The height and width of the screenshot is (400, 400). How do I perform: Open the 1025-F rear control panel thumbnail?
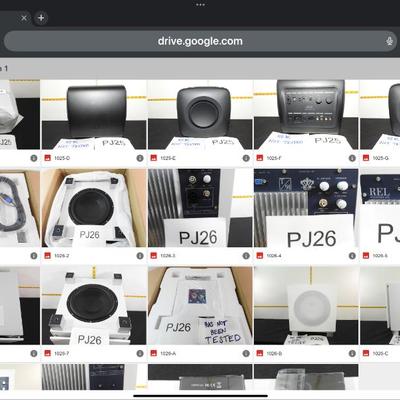[306, 114]
